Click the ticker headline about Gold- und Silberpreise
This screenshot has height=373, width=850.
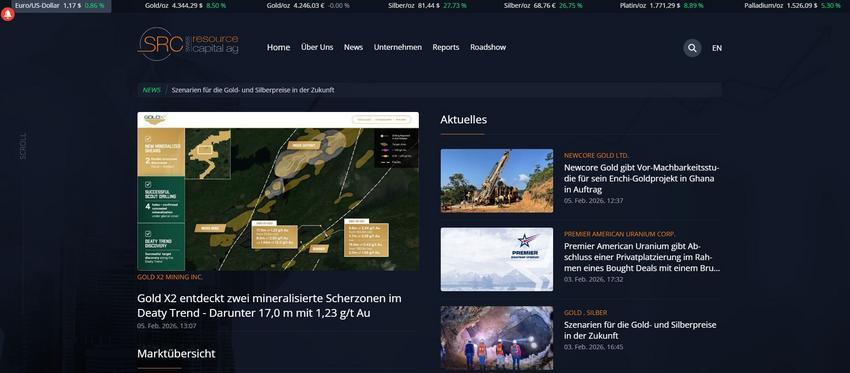[253, 90]
